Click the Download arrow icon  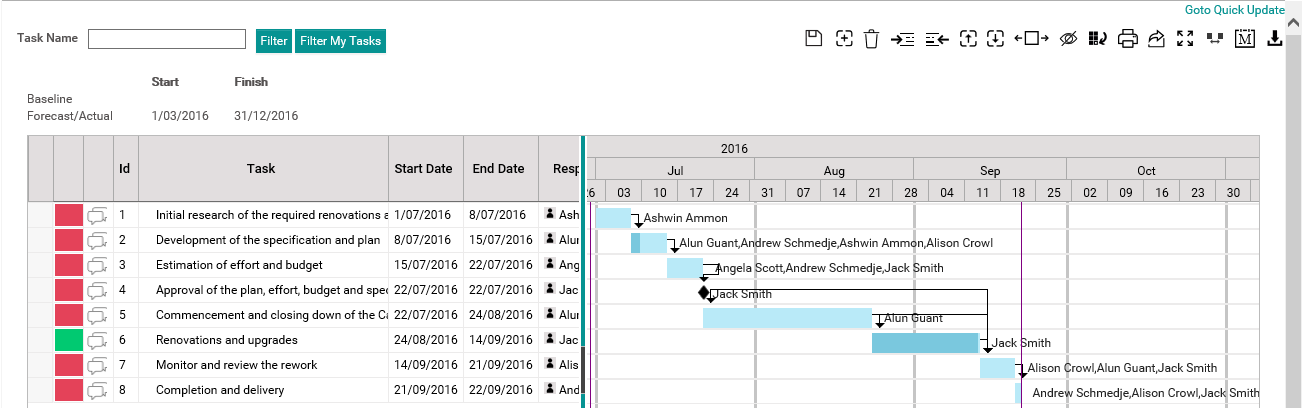click(1274, 39)
